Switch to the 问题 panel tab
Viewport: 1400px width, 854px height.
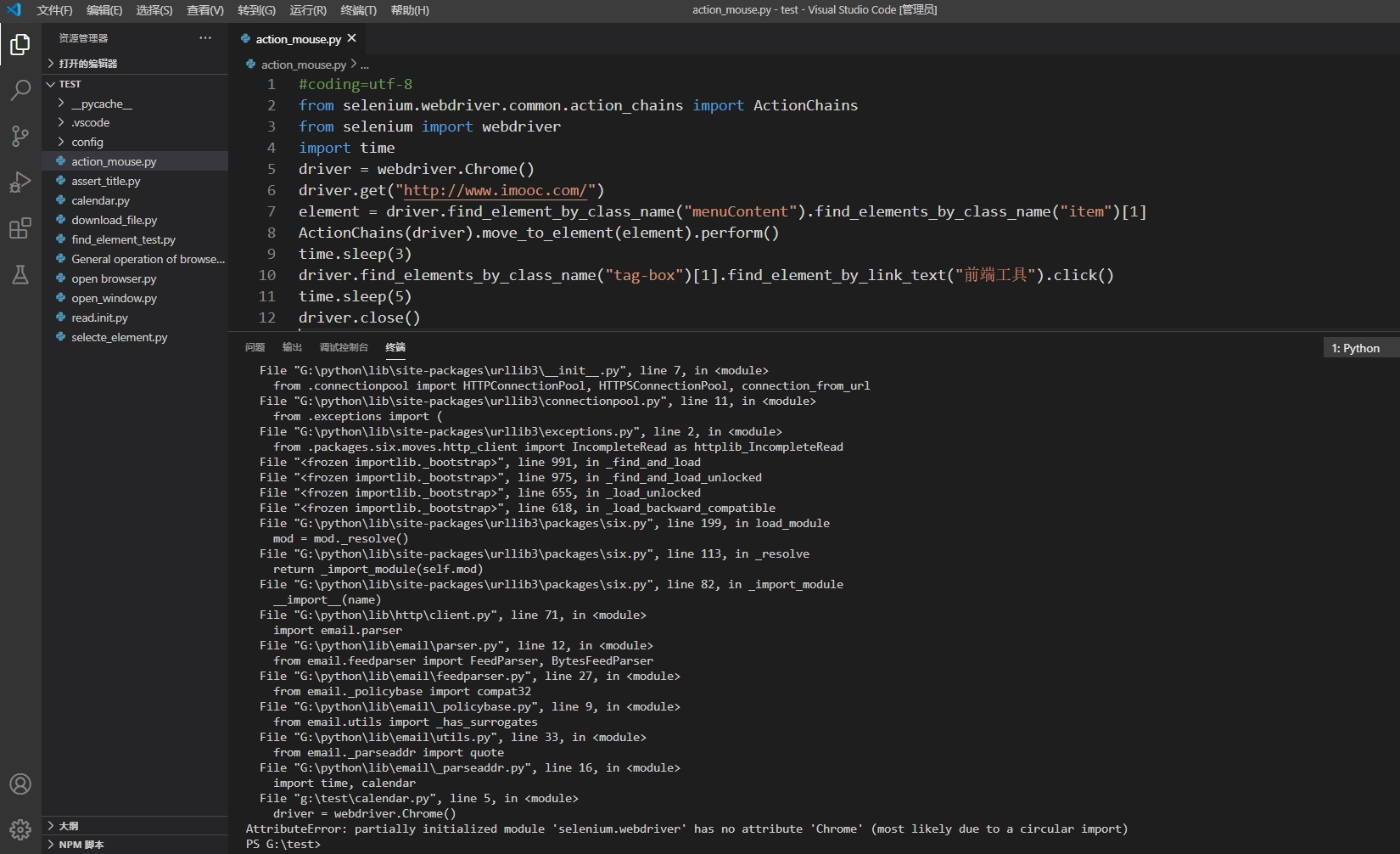click(255, 347)
